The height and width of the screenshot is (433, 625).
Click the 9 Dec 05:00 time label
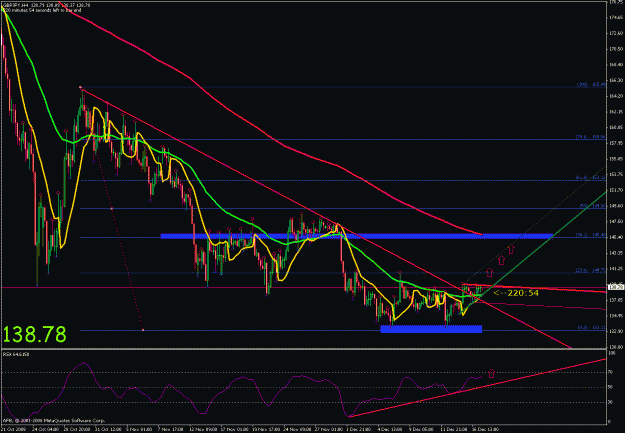(x=422, y=429)
